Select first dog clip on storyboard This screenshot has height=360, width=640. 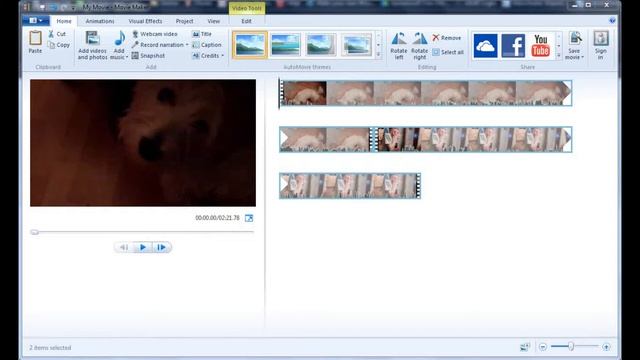click(x=304, y=93)
